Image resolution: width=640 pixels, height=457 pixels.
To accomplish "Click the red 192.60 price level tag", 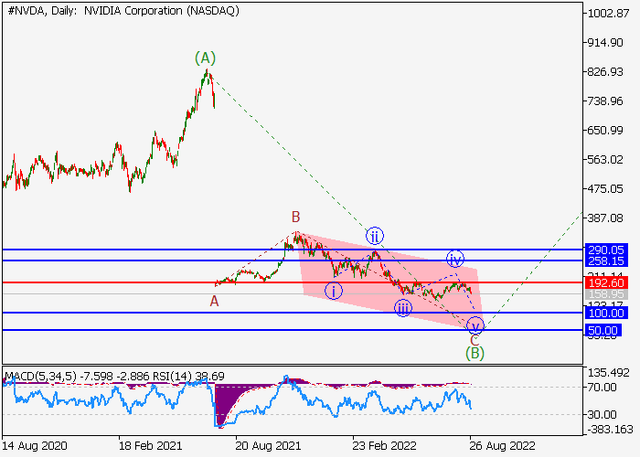I will pos(605,283).
